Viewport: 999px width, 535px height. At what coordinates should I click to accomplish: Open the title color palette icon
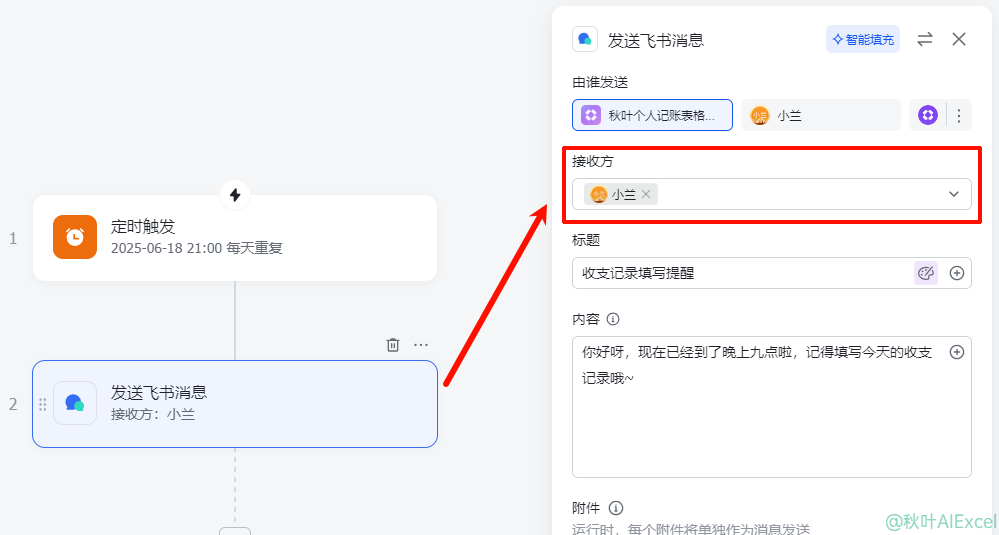point(926,273)
